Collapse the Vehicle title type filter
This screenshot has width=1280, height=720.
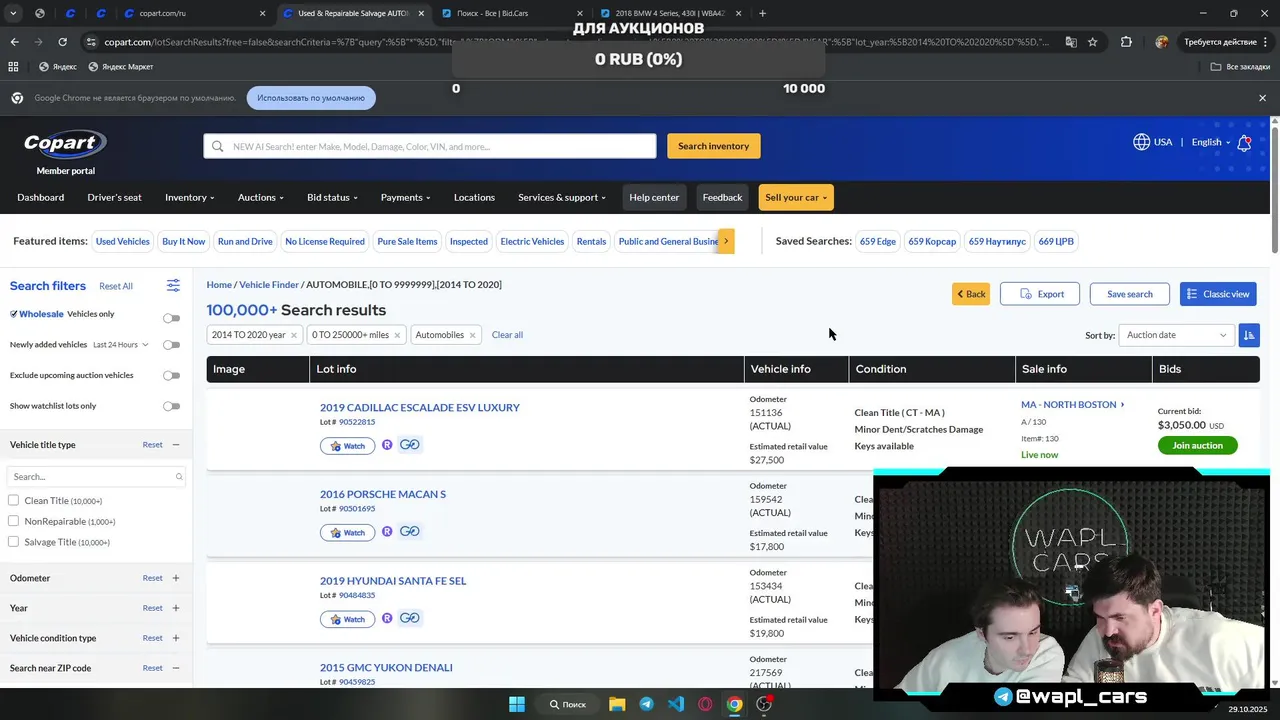point(175,445)
